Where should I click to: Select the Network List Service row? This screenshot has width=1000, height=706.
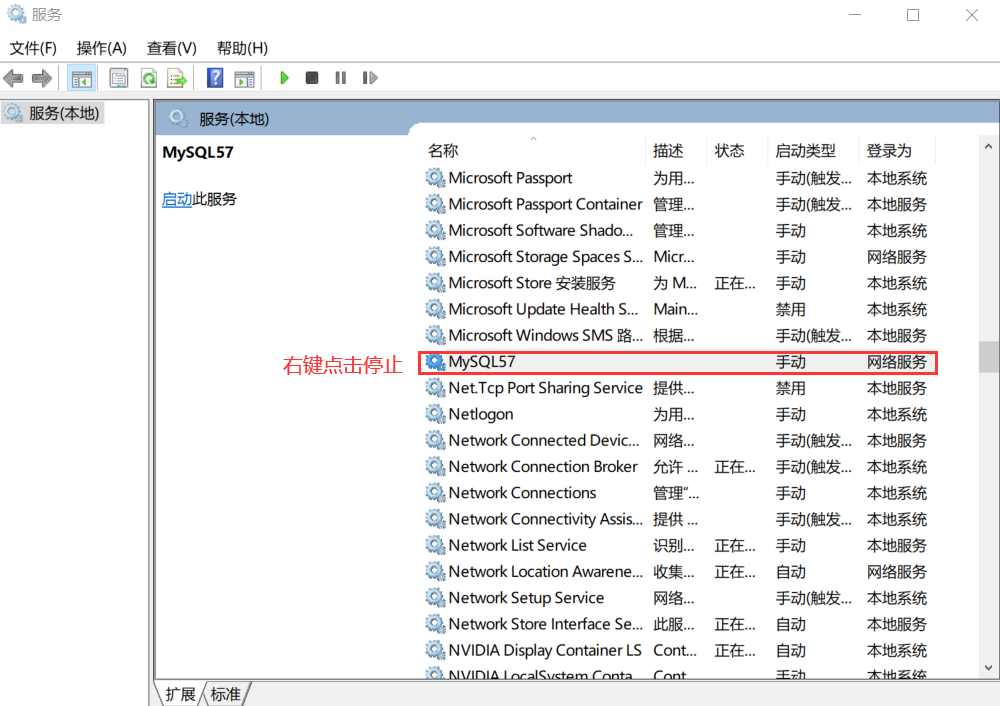(x=678, y=545)
